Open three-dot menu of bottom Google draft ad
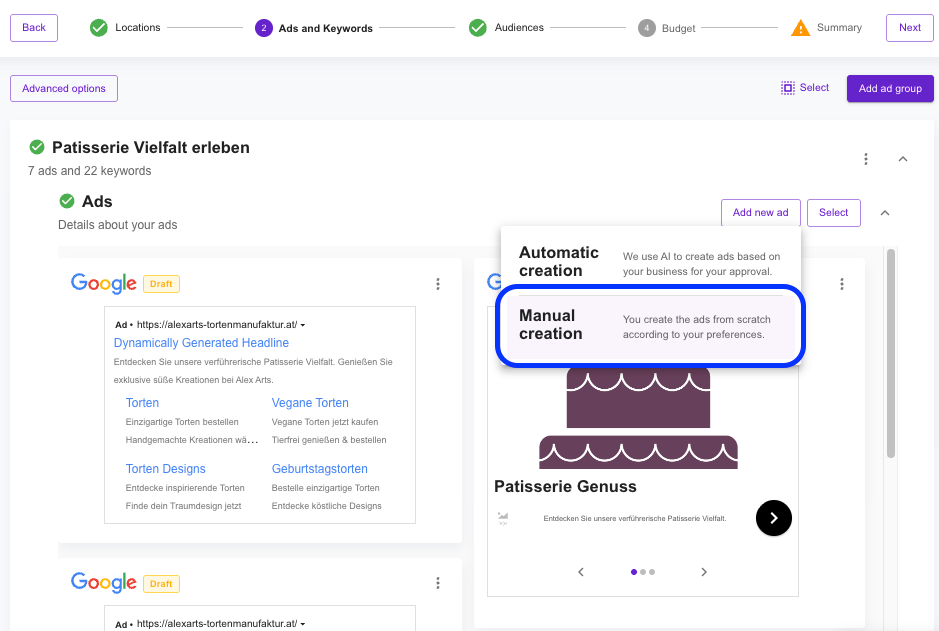The height and width of the screenshot is (631, 939). pos(438,583)
